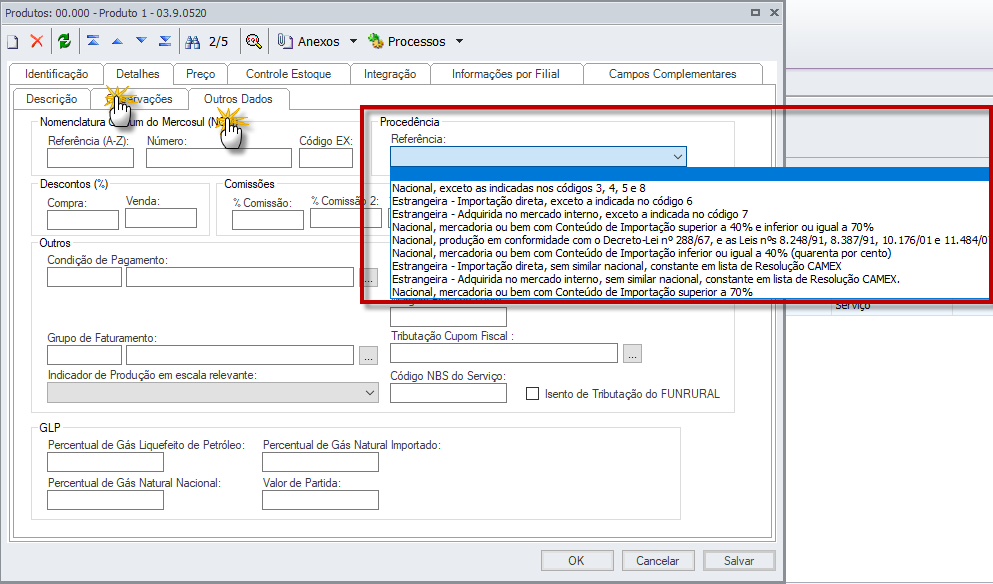Go to the previous record arrow
Viewport: 993px width, 584px height.
117,41
